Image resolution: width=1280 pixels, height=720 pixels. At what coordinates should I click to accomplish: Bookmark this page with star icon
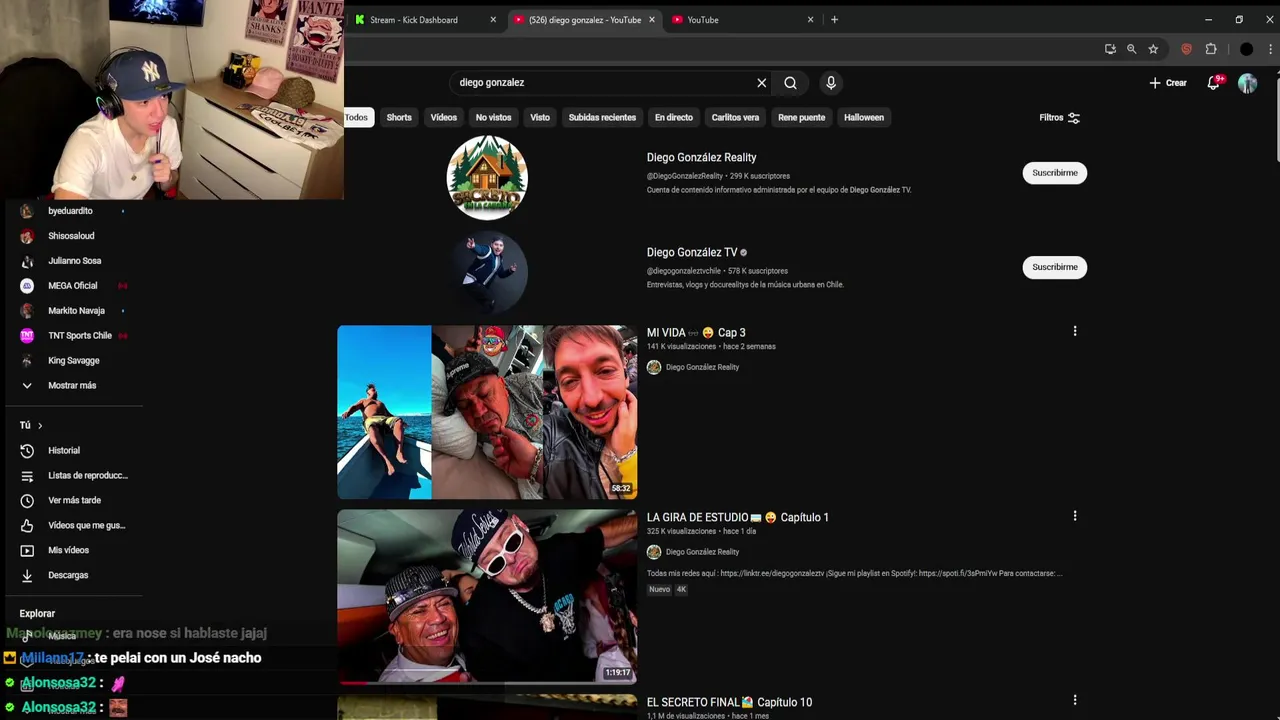tap(1153, 49)
